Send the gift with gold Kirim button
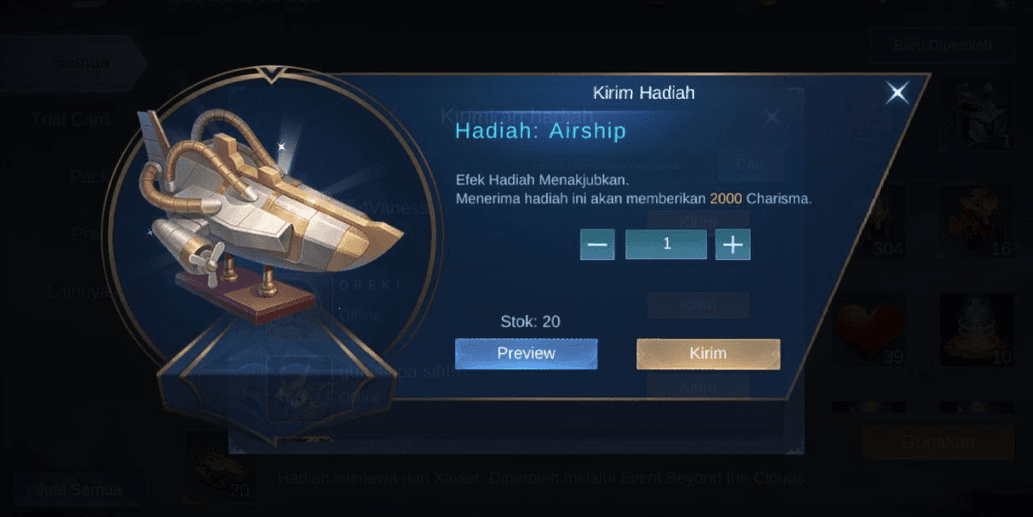Screen dimensions: 1033x517 click(708, 354)
